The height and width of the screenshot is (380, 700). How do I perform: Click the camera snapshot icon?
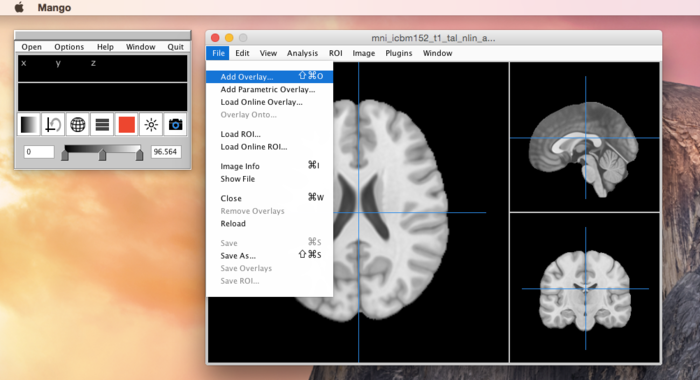pyautogui.click(x=175, y=125)
